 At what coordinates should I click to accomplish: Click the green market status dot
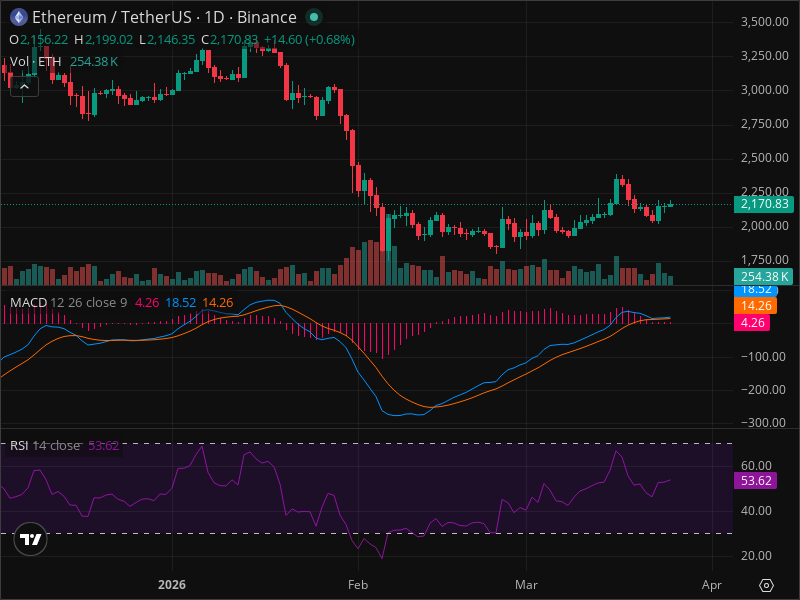[x=314, y=17]
